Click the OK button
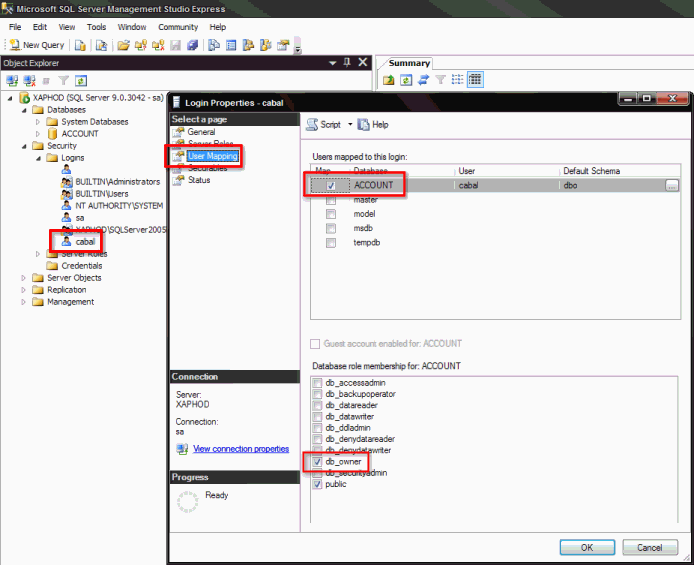The height and width of the screenshot is (565, 694). [586, 547]
